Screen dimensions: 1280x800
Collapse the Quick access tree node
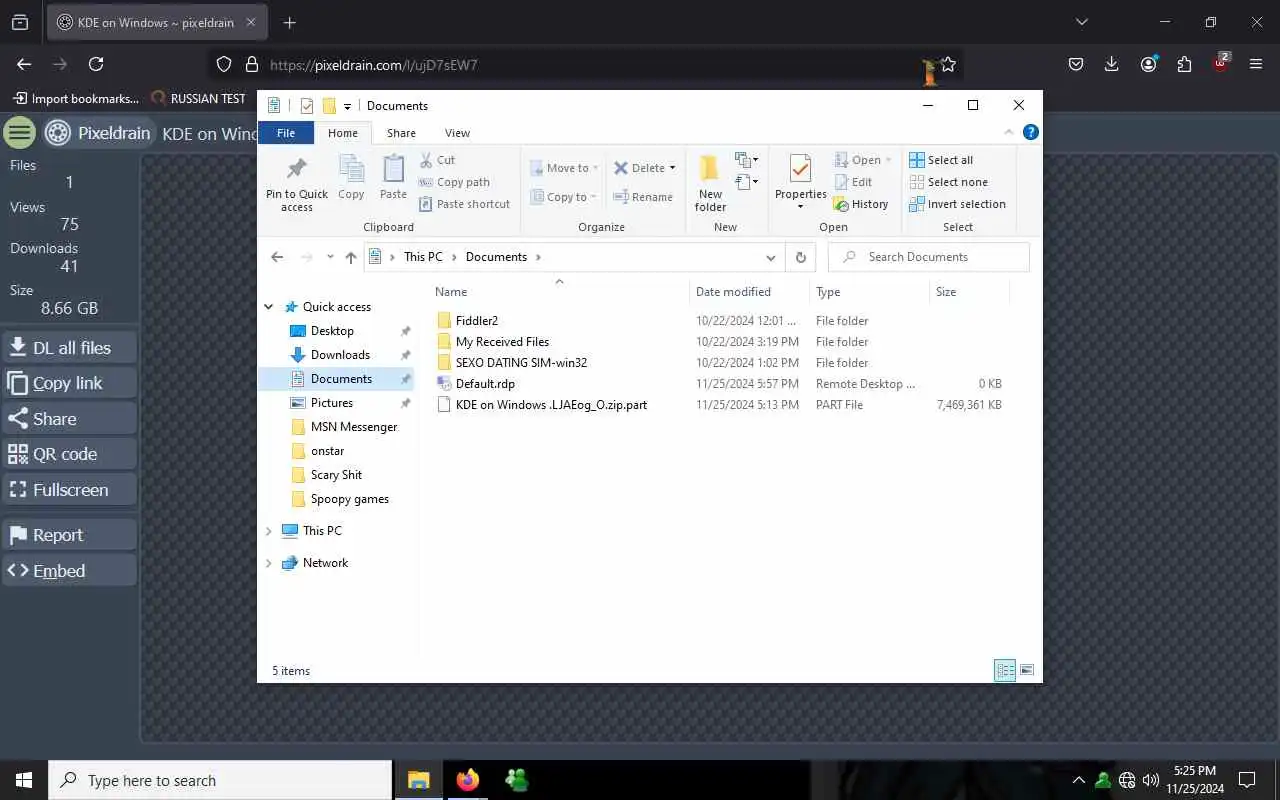(x=268, y=307)
